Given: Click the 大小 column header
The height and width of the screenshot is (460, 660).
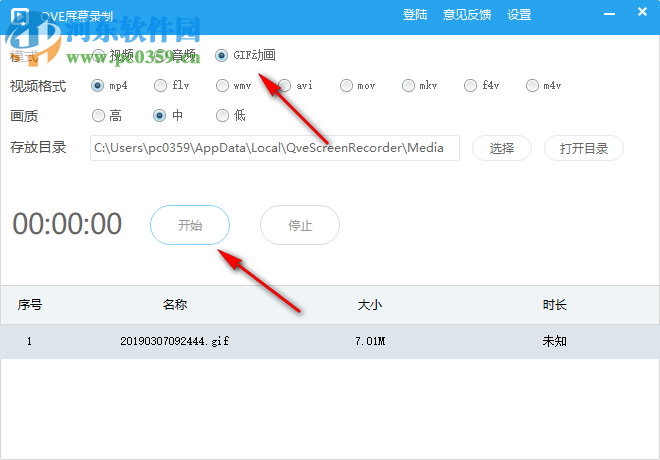Looking at the screenshot, I should pos(370,305).
